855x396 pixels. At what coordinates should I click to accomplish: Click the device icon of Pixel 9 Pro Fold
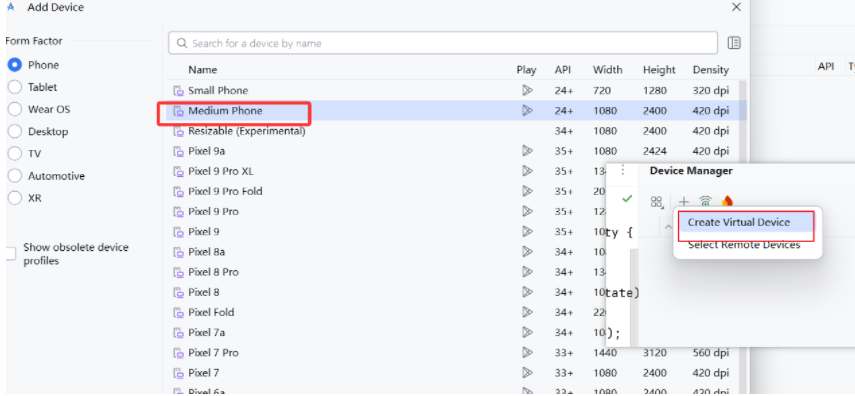coord(178,191)
